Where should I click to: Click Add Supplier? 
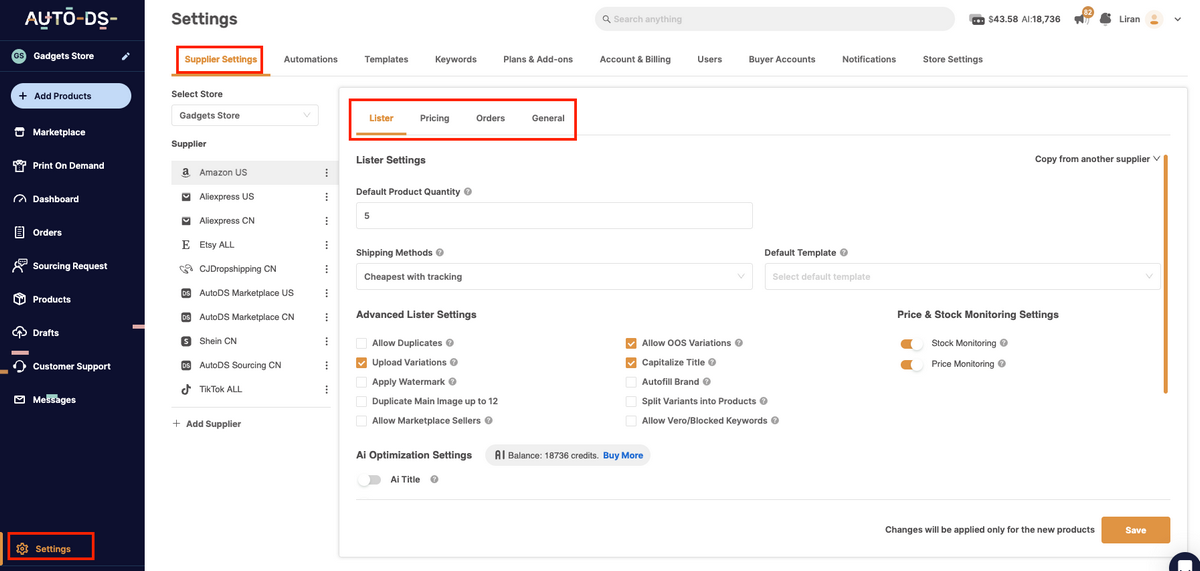[207, 424]
